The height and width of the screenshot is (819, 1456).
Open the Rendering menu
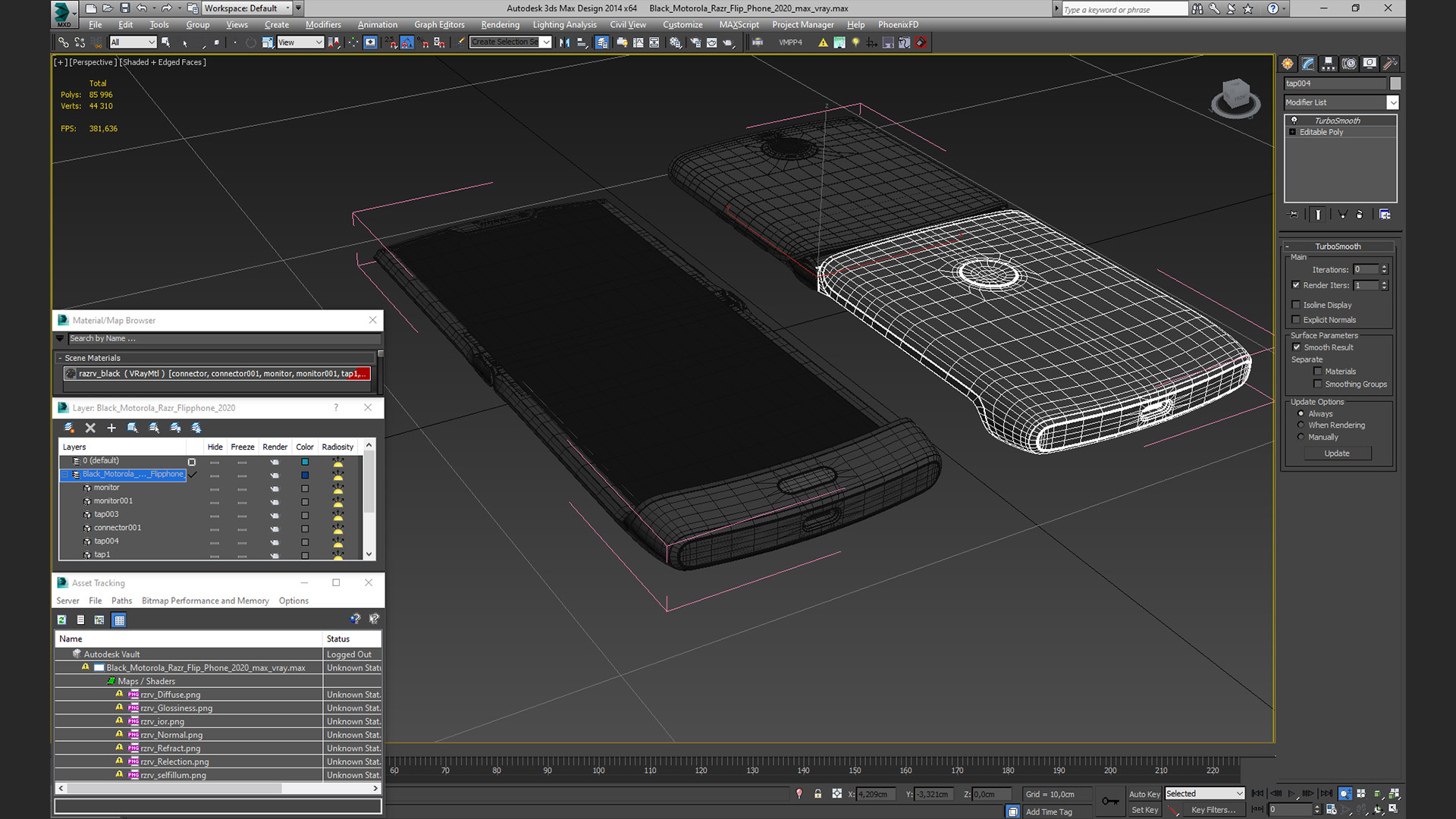[500, 25]
